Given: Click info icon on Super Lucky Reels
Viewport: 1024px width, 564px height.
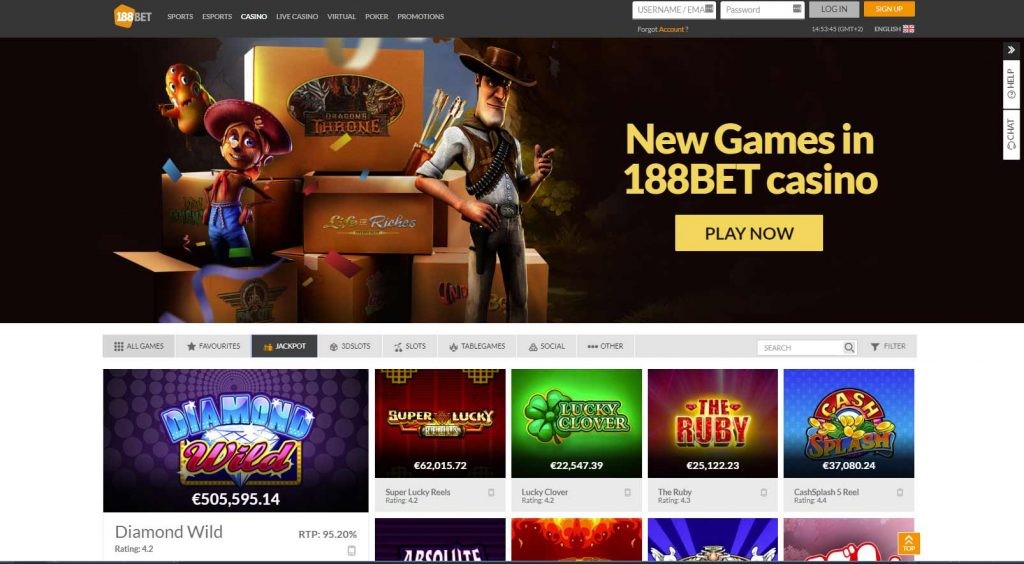Looking at the screenshot, I should [491, 493].
